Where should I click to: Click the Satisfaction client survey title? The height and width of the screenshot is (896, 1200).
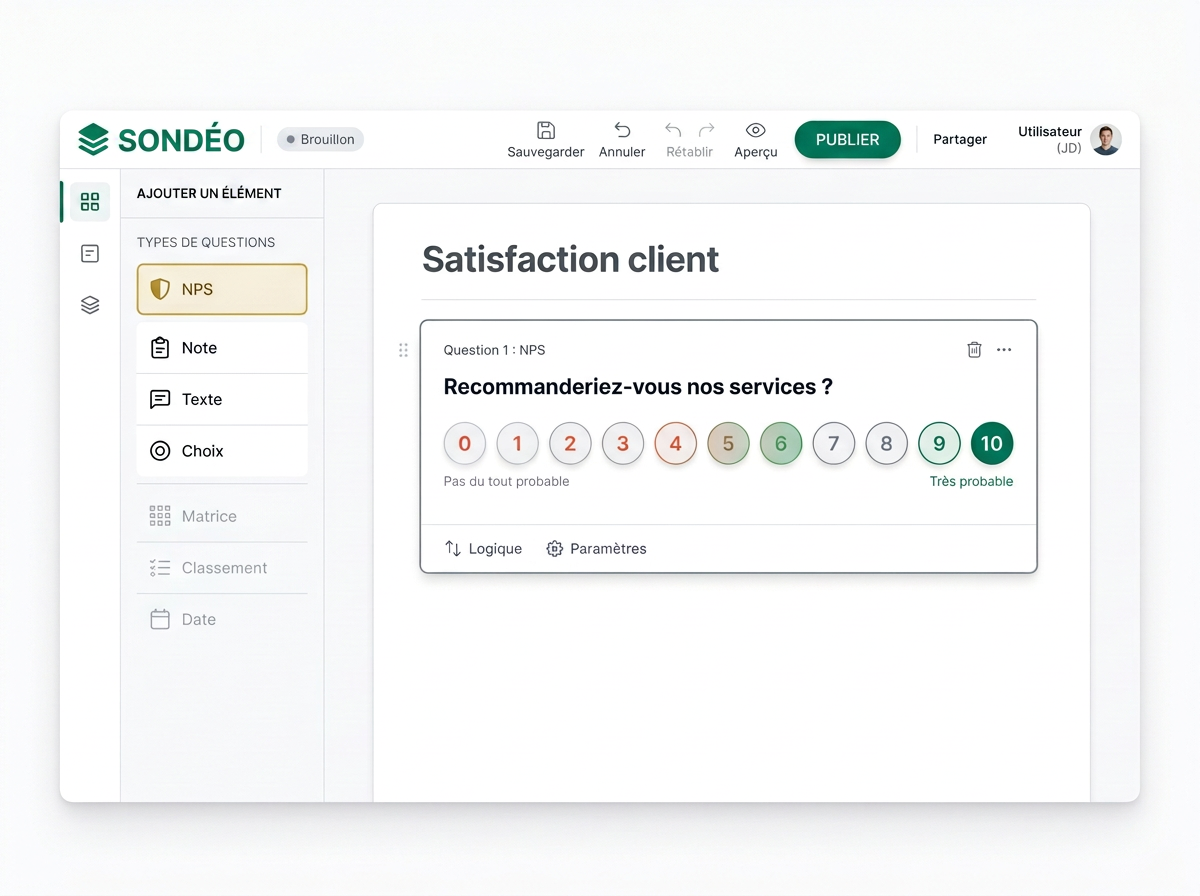coord(570,259)
